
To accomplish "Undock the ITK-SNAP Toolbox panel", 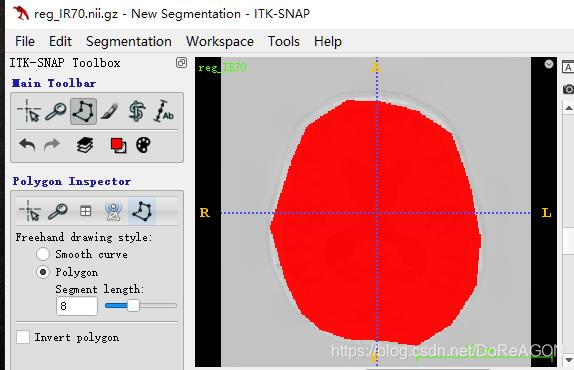I will click(x=181, y=63).
